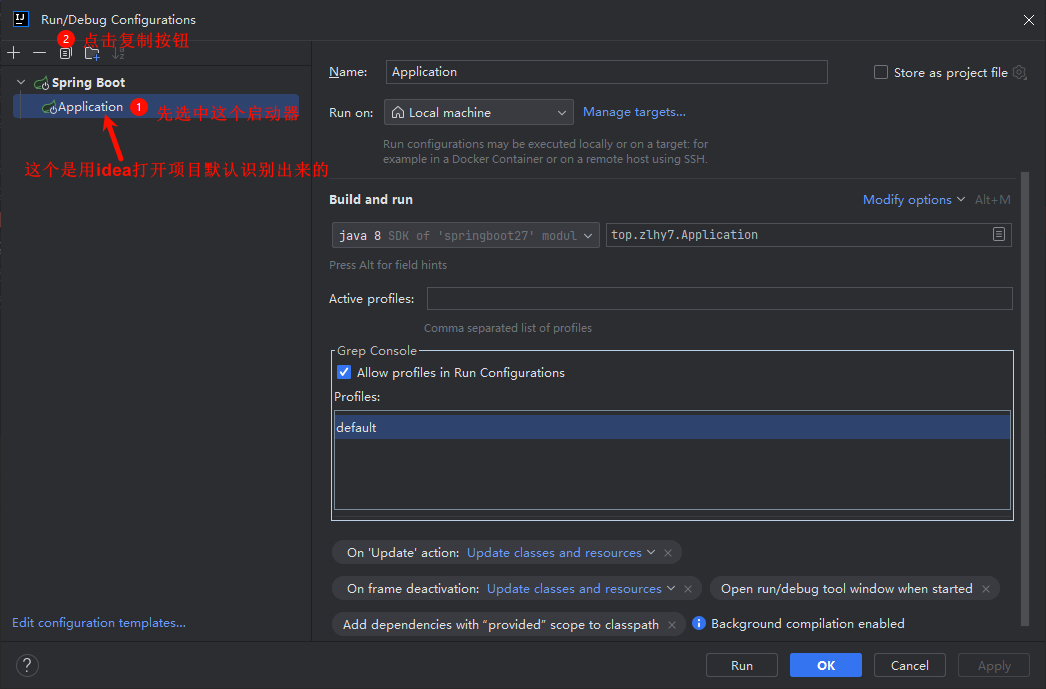
Task: Click the Copy Configuration icon
Action: point(66,53)
